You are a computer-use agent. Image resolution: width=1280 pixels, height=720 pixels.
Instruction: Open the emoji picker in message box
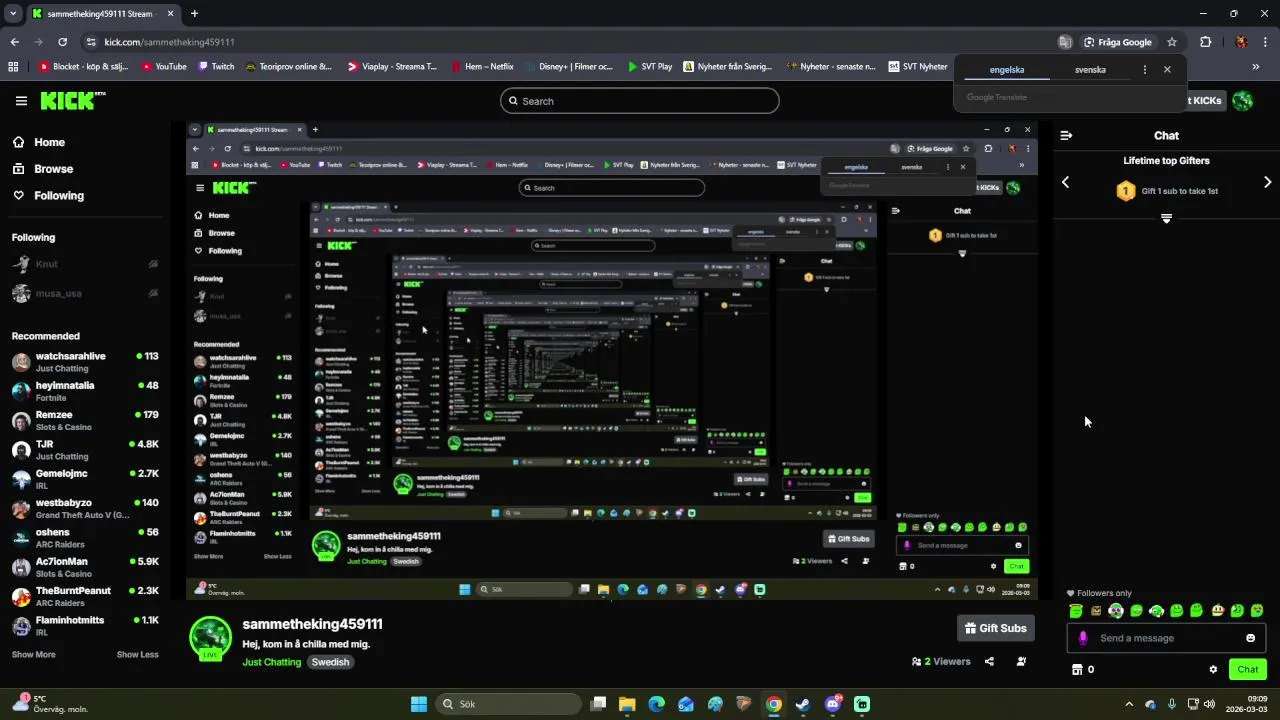coord(1250,638)
